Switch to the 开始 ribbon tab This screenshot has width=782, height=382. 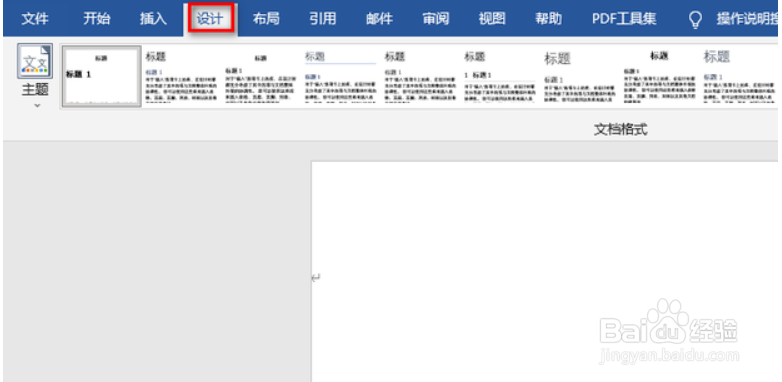tap(97, 19)
